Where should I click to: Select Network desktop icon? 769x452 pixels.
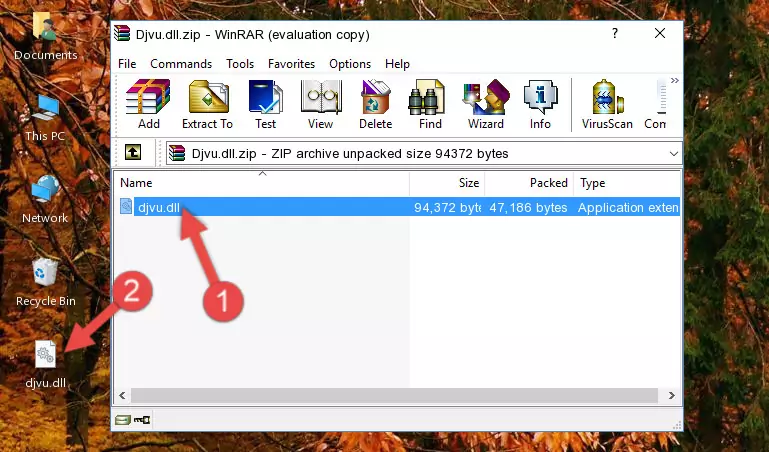tap(45, 200)
